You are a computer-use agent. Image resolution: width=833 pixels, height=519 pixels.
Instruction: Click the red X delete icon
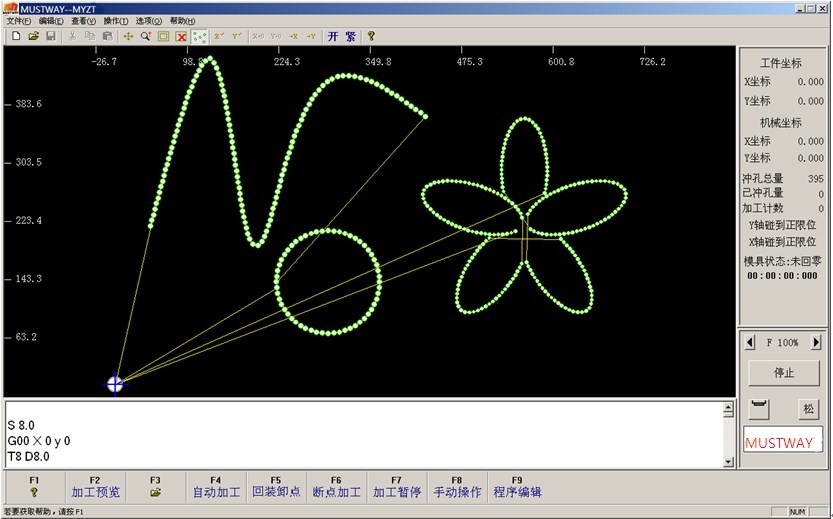181,36
